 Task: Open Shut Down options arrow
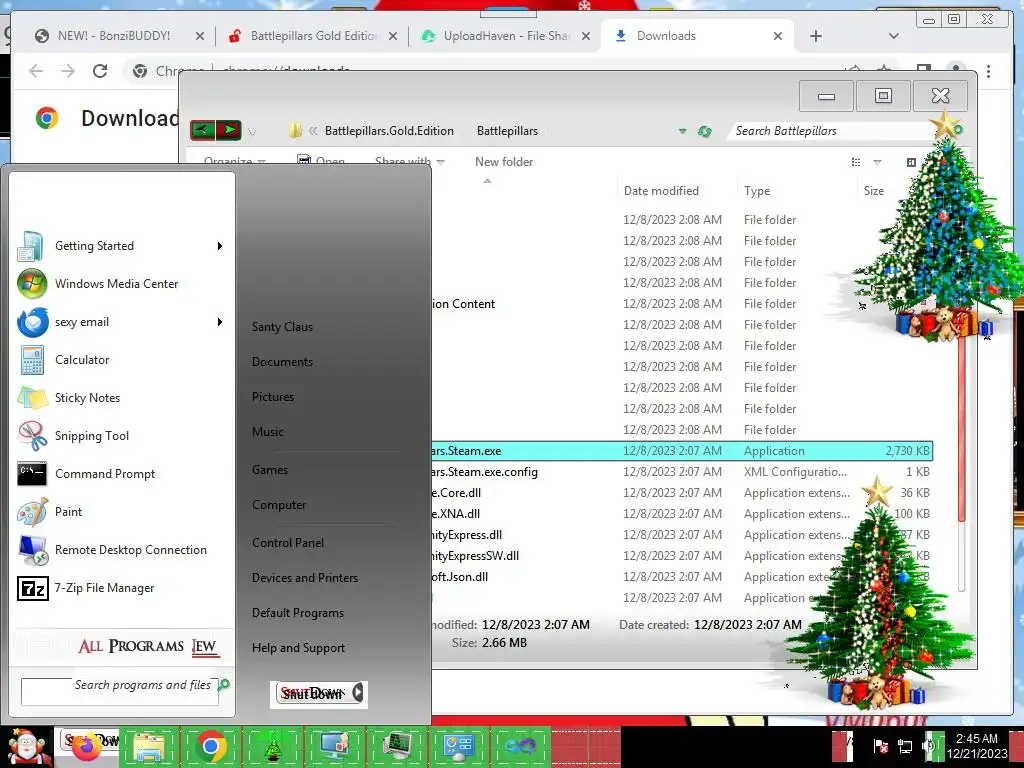pos(358,693)
